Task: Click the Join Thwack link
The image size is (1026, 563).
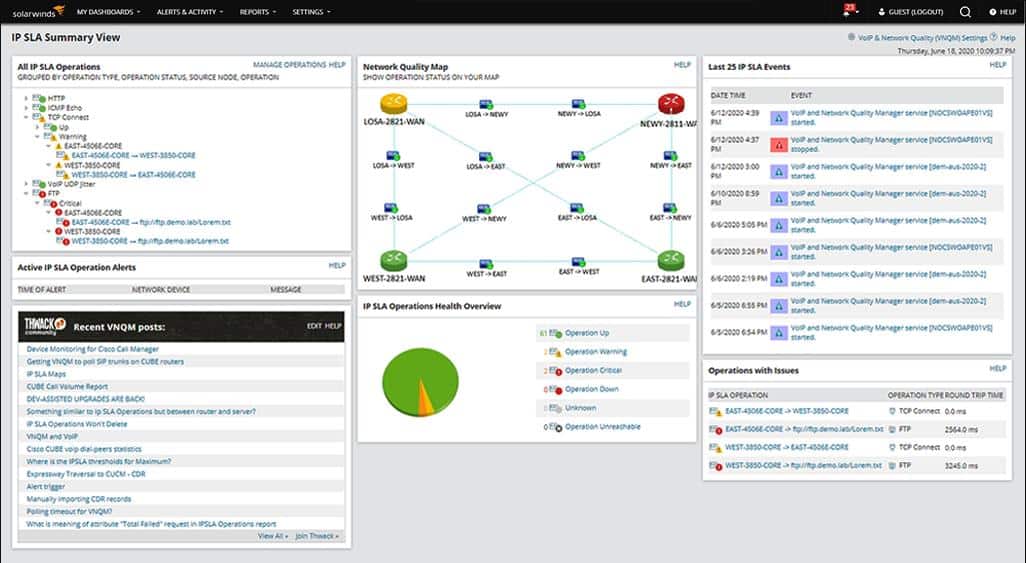Action: (317, 536)
